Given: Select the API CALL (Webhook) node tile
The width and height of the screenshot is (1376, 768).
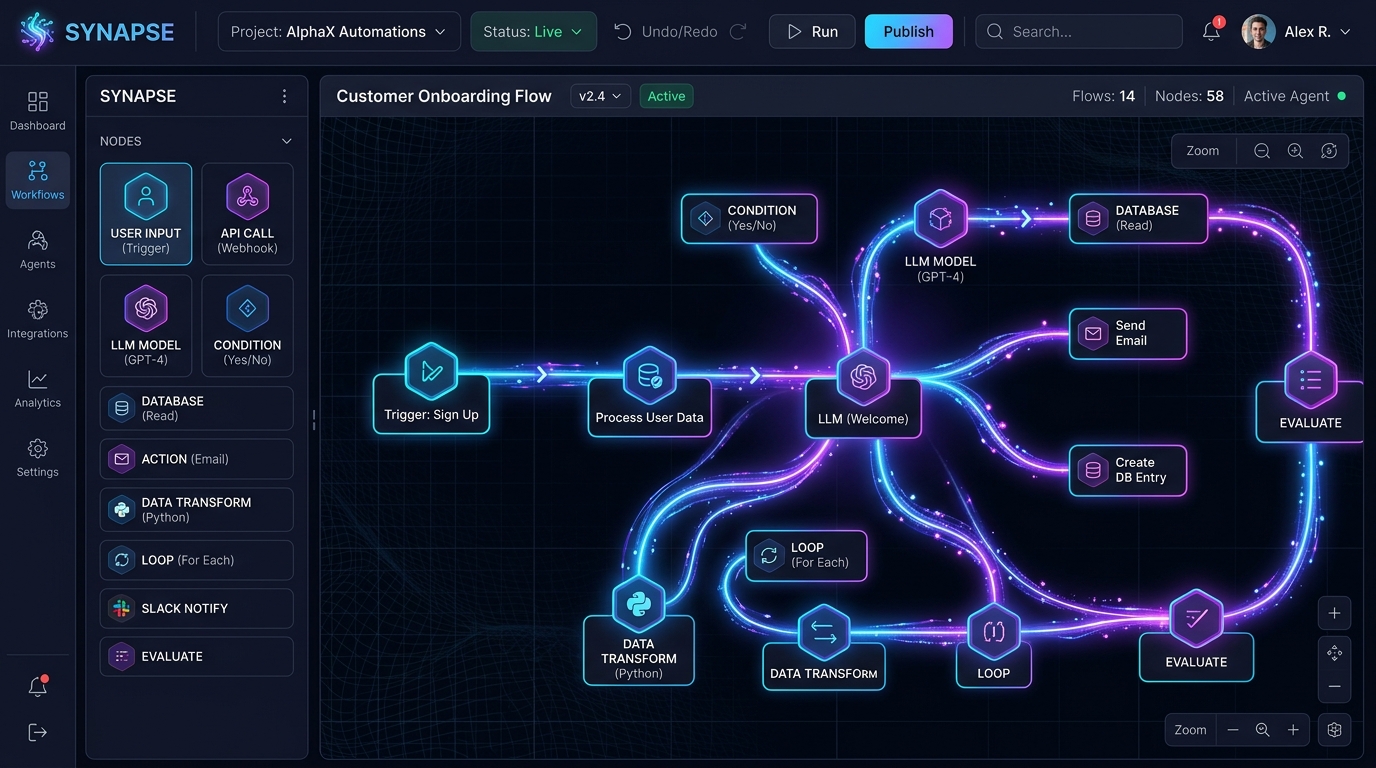Looking at the screenshot, I should 248,214.
